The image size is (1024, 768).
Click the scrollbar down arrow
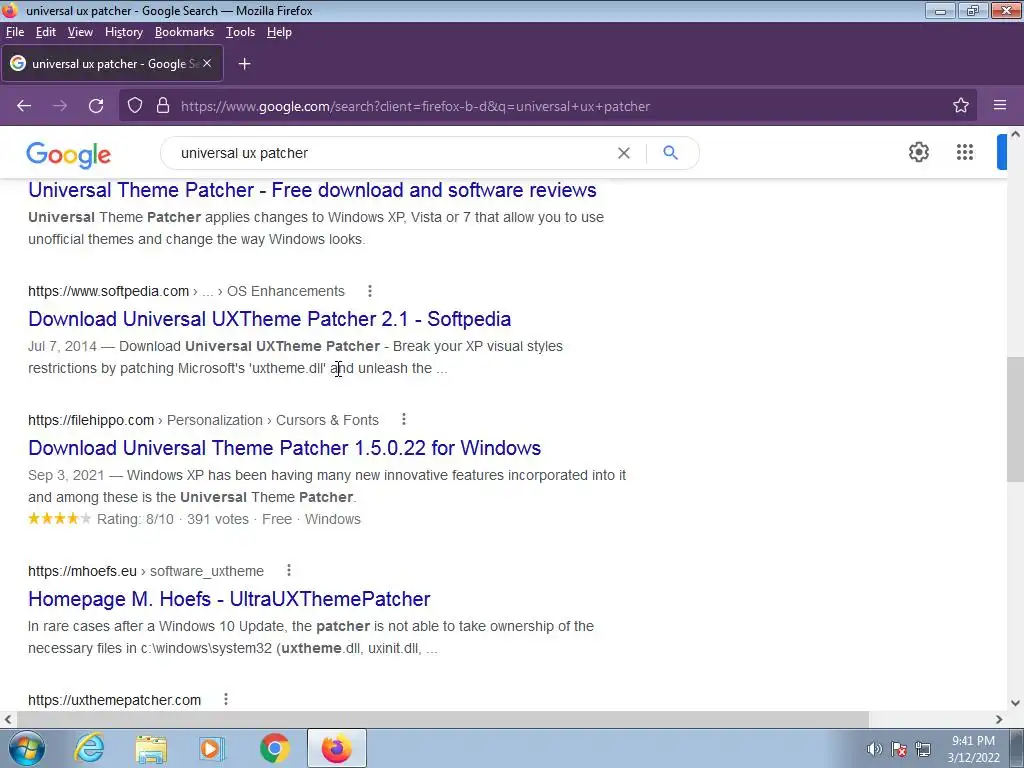click(1015, 703)
